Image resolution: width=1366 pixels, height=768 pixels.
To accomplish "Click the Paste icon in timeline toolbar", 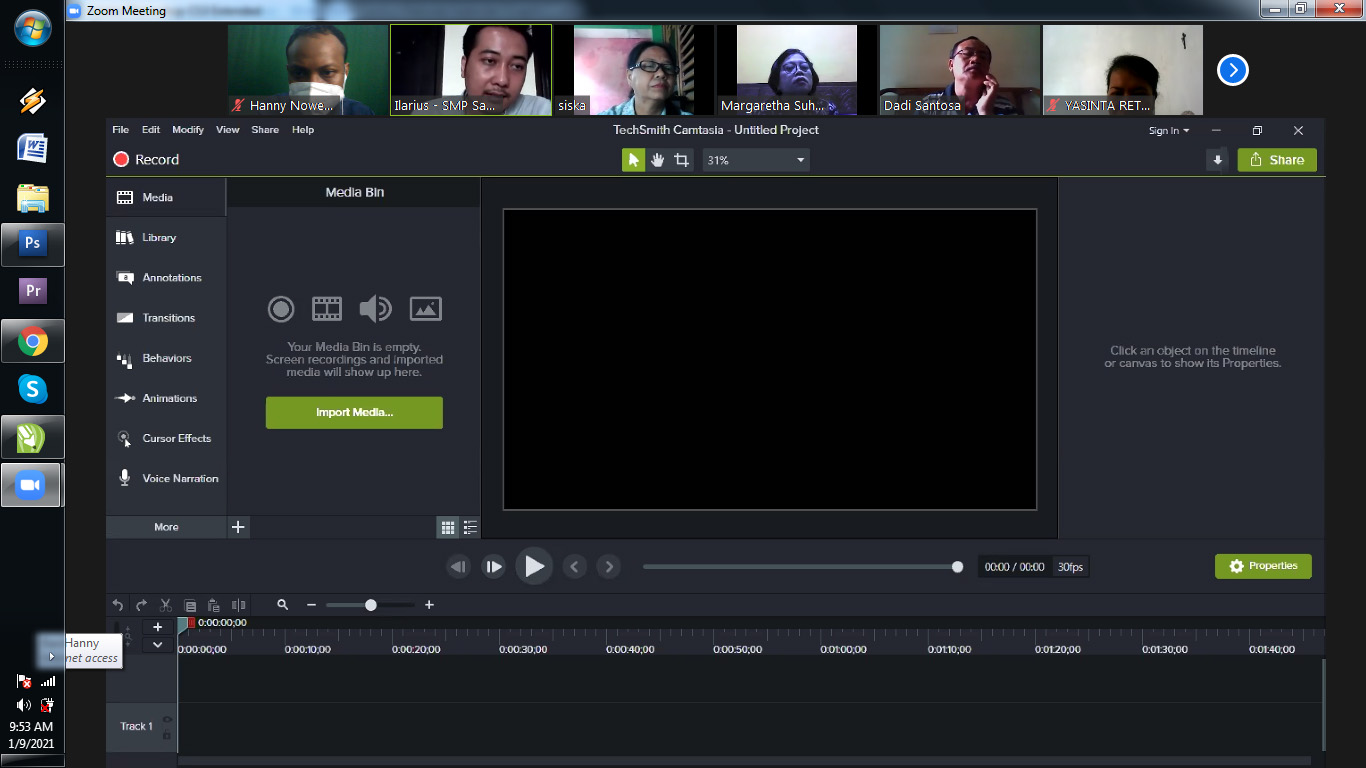I will tap(213, 605).
